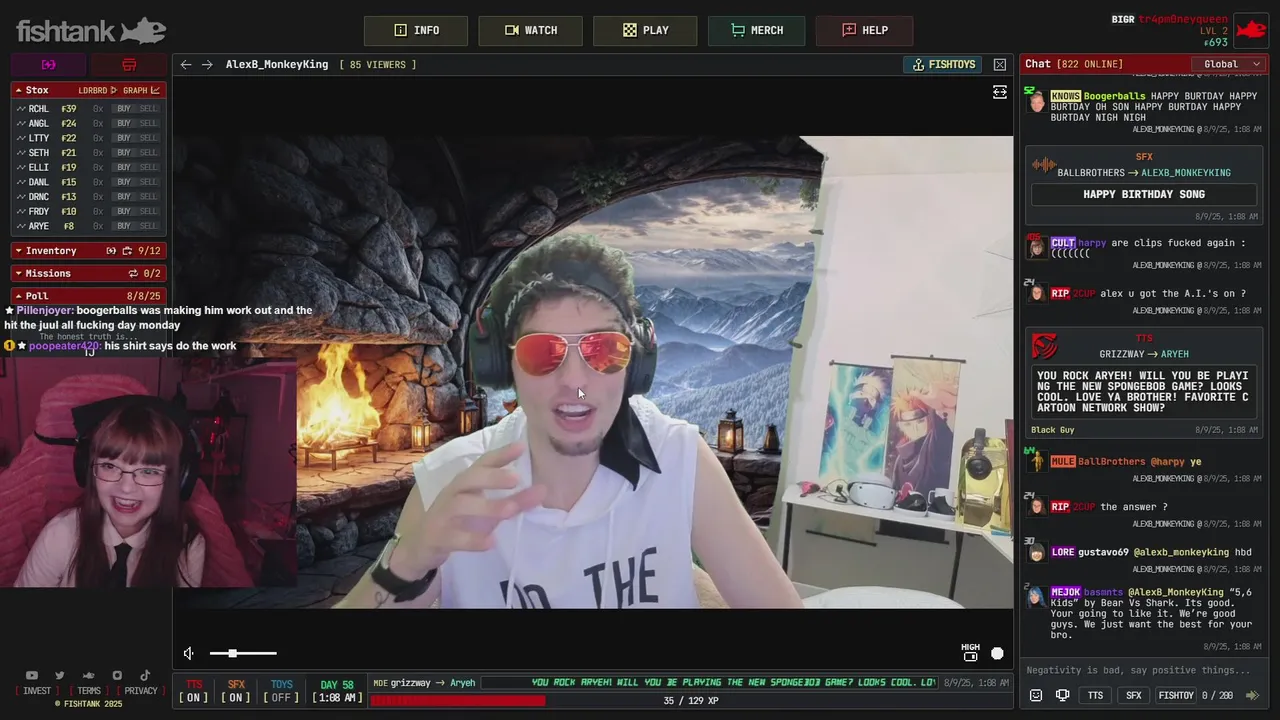The image size is (1280, 720).
Task: Change the HIGH video quality setting
Action: (x=970, y=652)
